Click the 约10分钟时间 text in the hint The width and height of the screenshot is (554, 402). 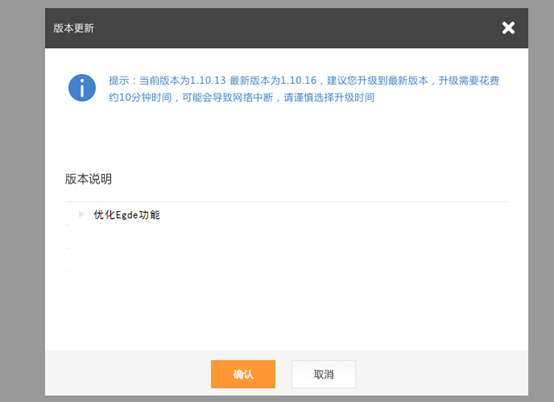tap(140, 97)
